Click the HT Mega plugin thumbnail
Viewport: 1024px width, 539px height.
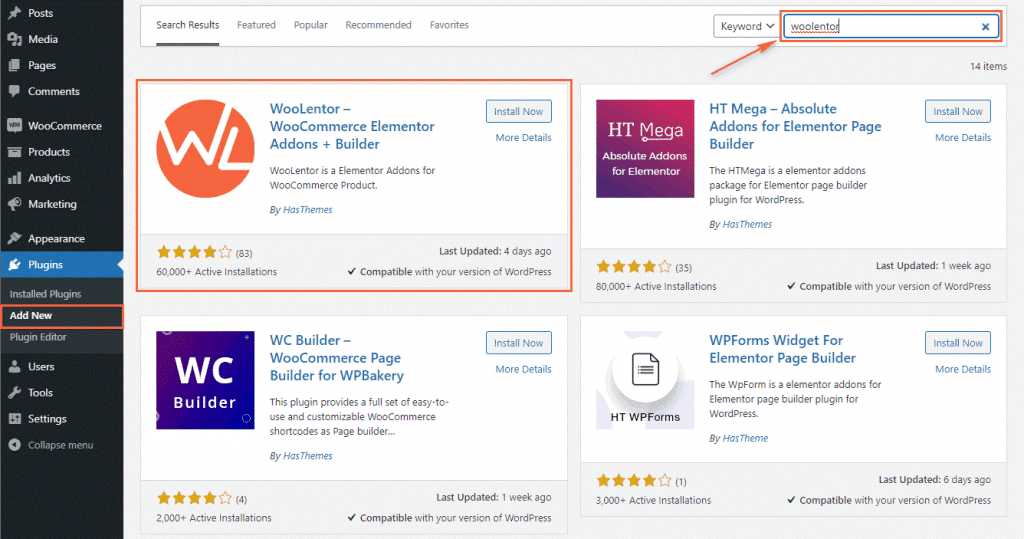pos(645,149)
